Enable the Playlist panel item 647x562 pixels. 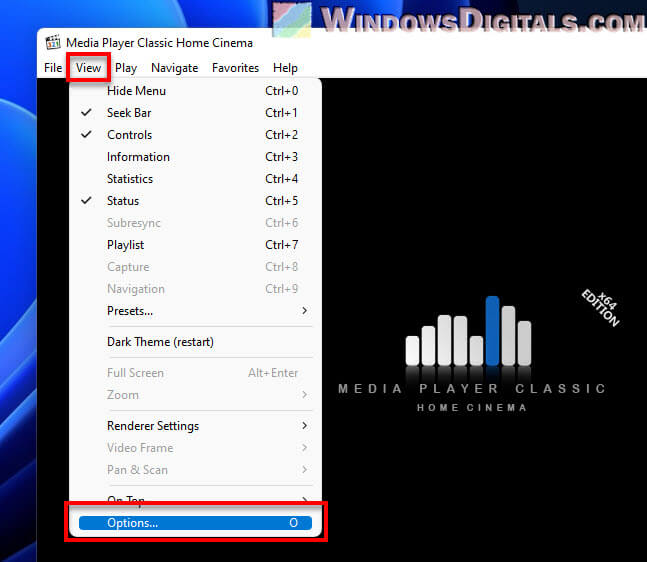pyautogui.click(x=196, y=245)
